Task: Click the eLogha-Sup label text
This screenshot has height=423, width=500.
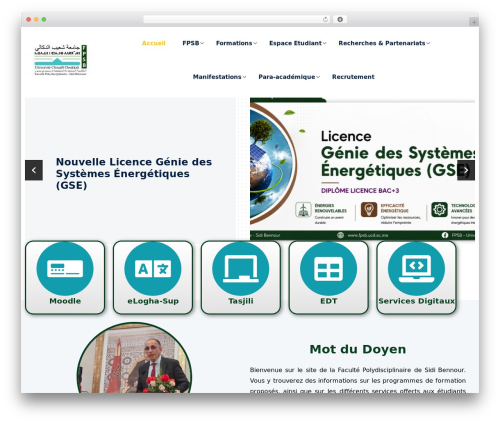Action: (x=153, y=301)
